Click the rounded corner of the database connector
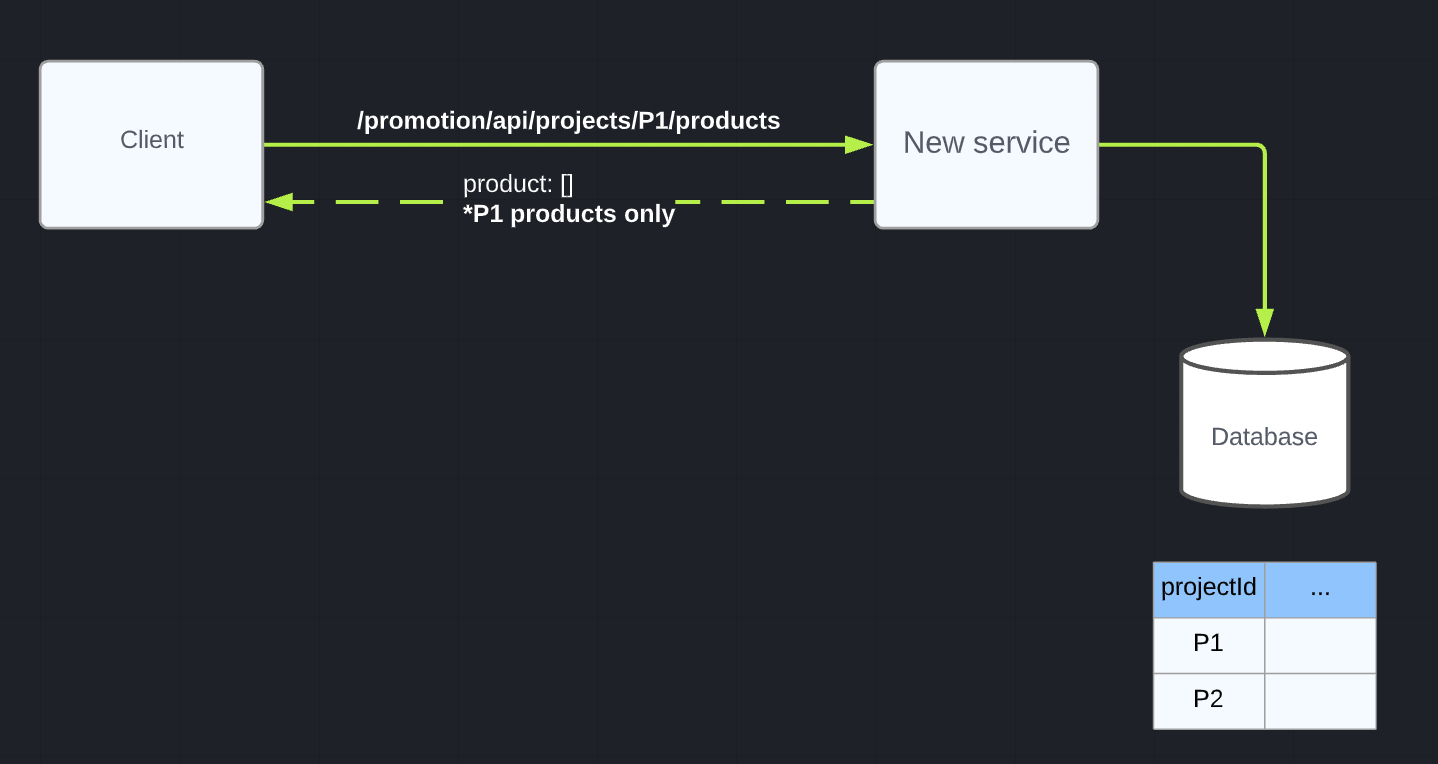The image size is (1438, 764). point(1262,148)
